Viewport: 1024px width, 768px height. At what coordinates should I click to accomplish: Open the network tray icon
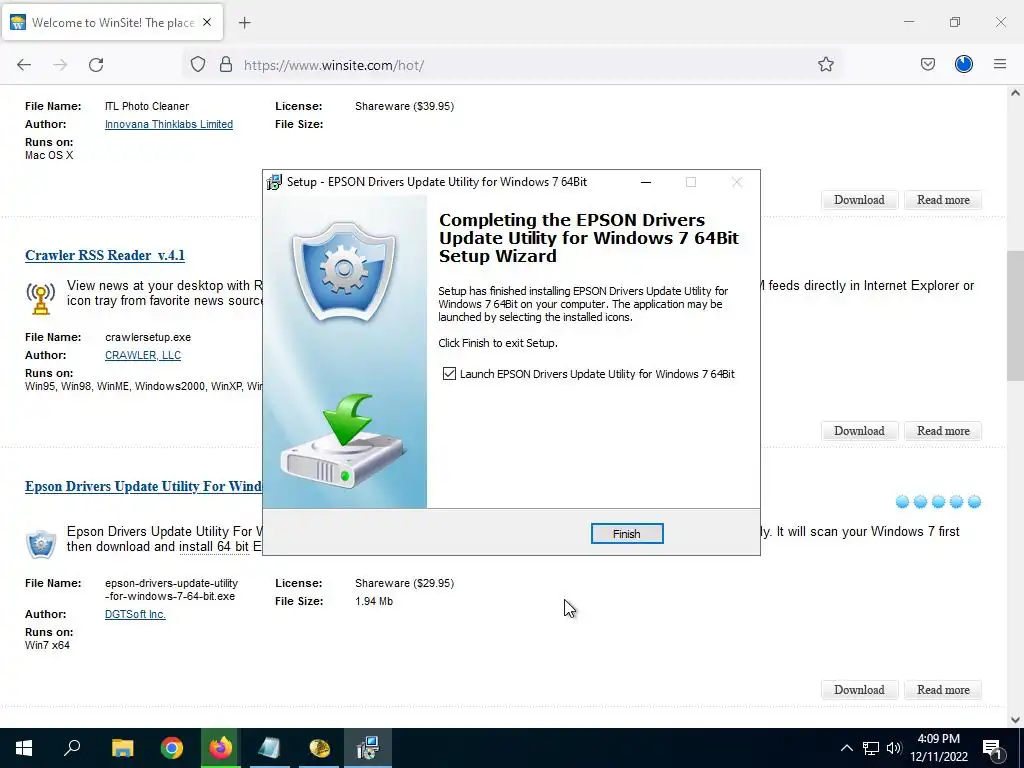pos(871,748)
